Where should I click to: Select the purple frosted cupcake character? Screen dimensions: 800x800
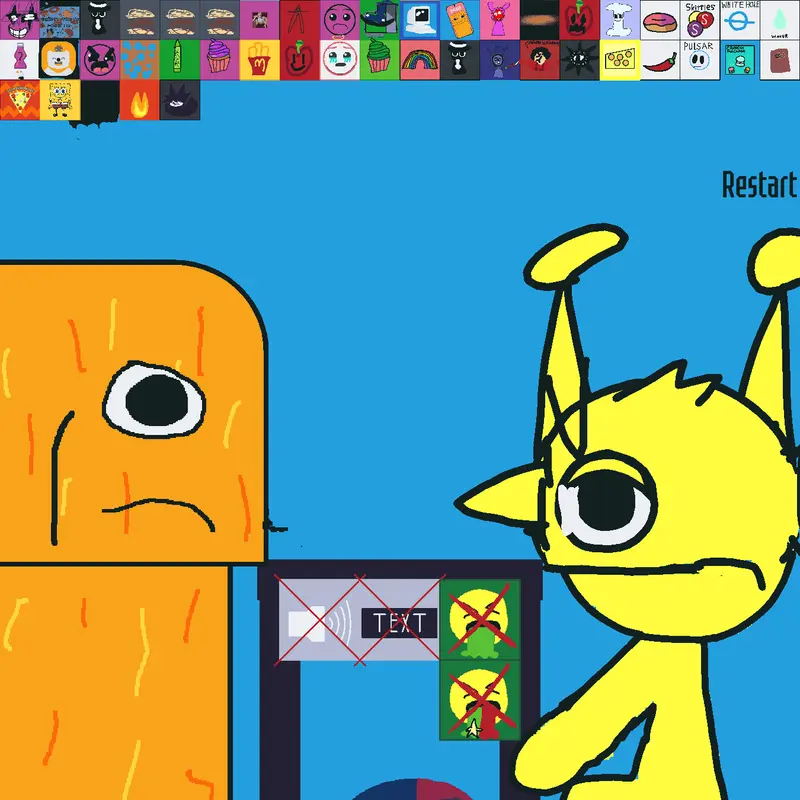coord(219,60)
